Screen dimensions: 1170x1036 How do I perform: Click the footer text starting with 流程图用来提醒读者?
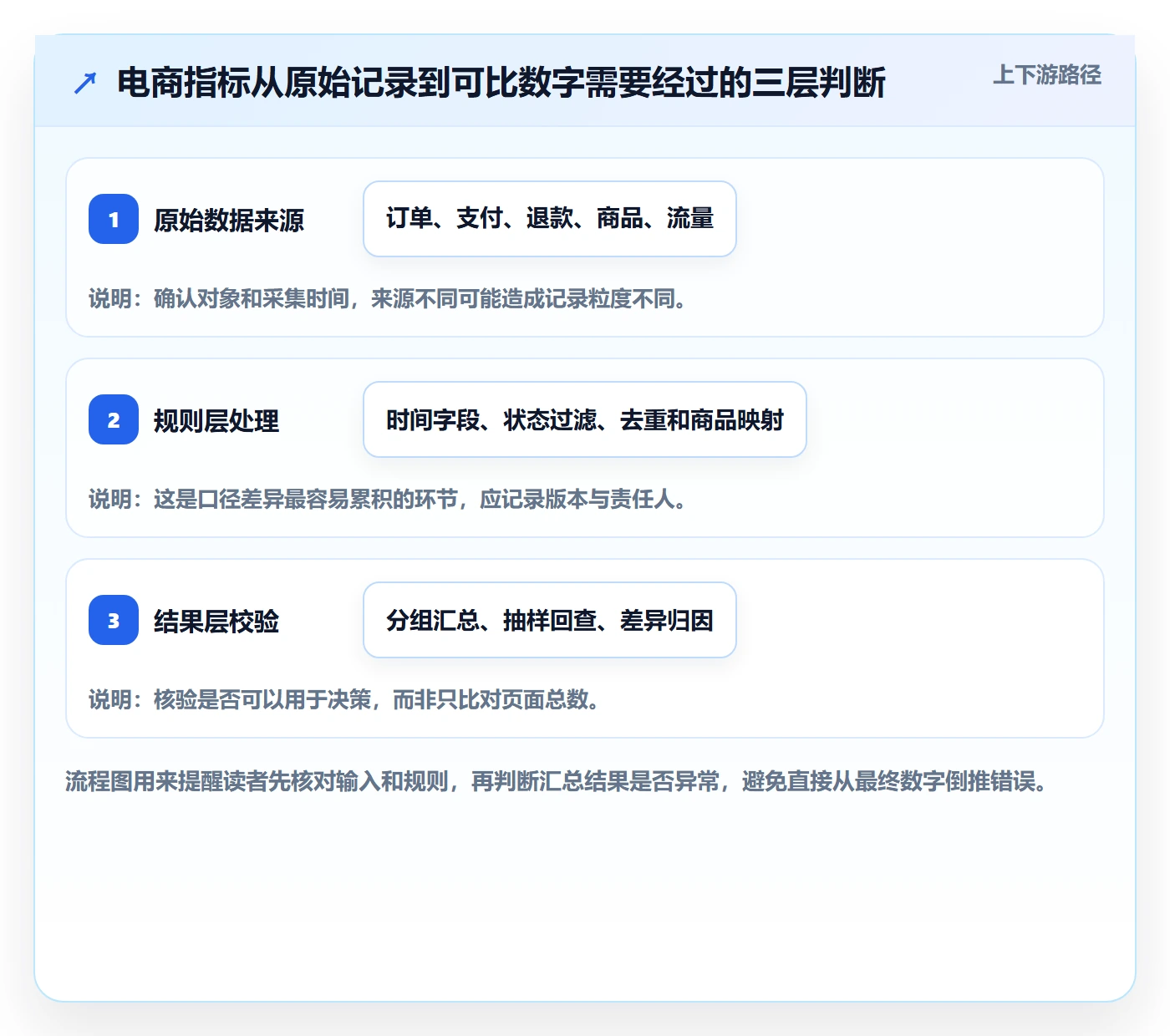coord(557,782)
